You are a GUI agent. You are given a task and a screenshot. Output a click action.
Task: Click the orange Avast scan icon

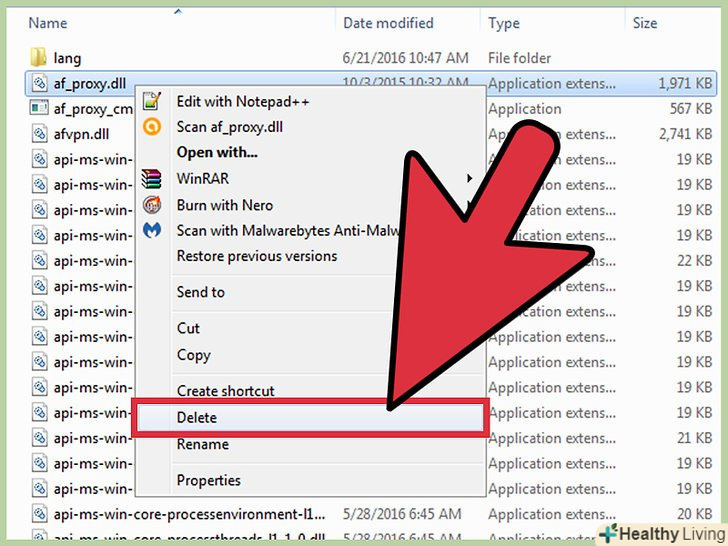tap(152, 126)
